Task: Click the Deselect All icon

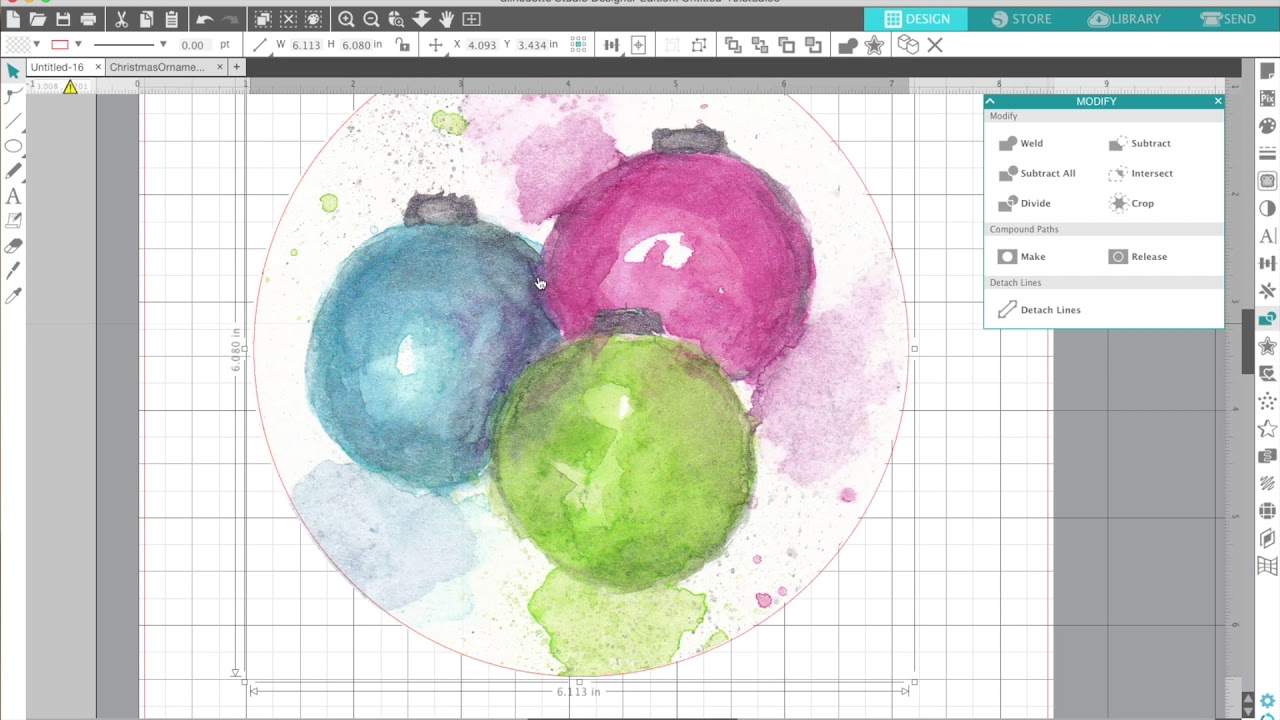Action: tap(288, 19)
